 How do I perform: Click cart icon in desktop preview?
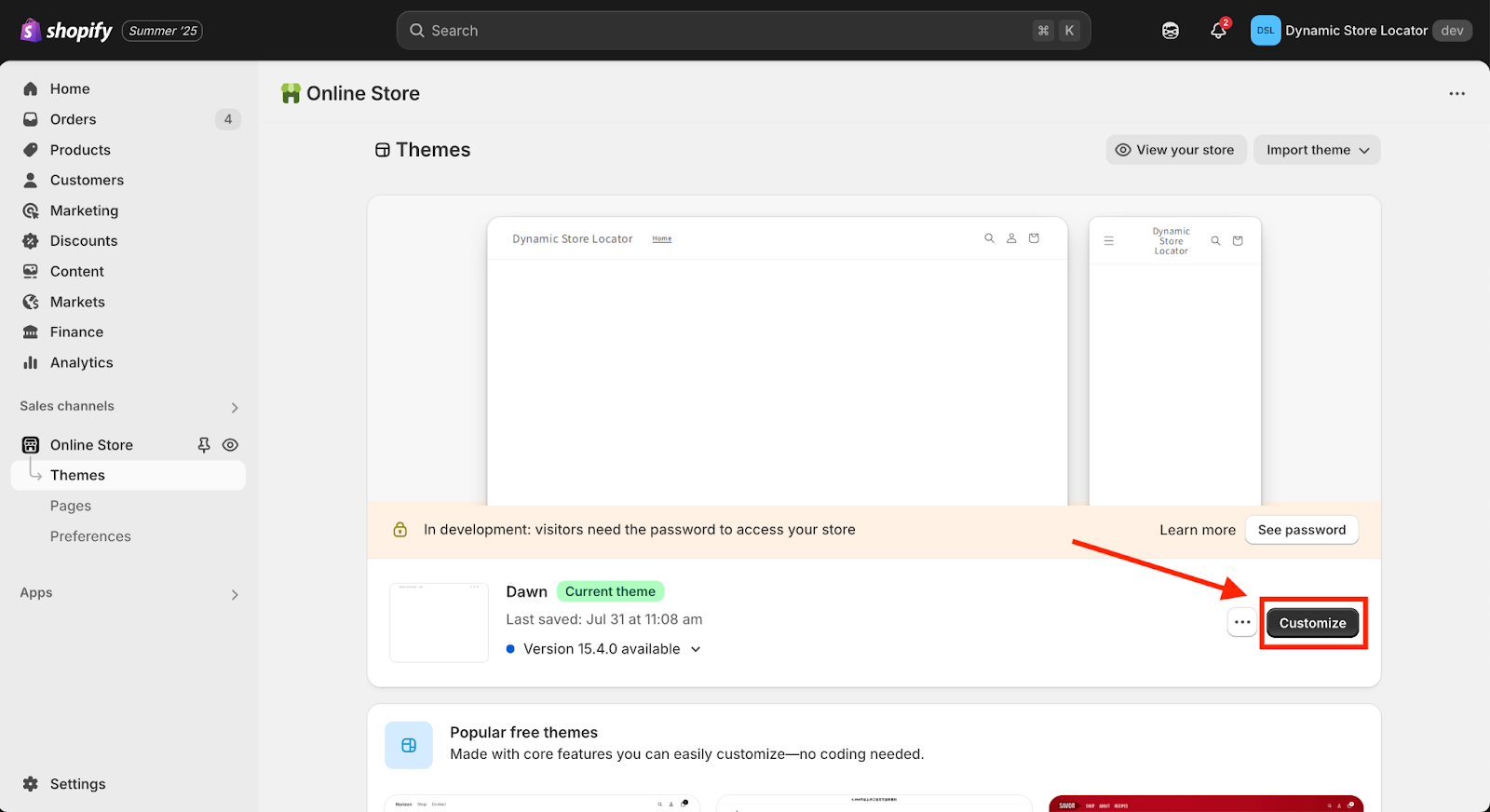1034,238
